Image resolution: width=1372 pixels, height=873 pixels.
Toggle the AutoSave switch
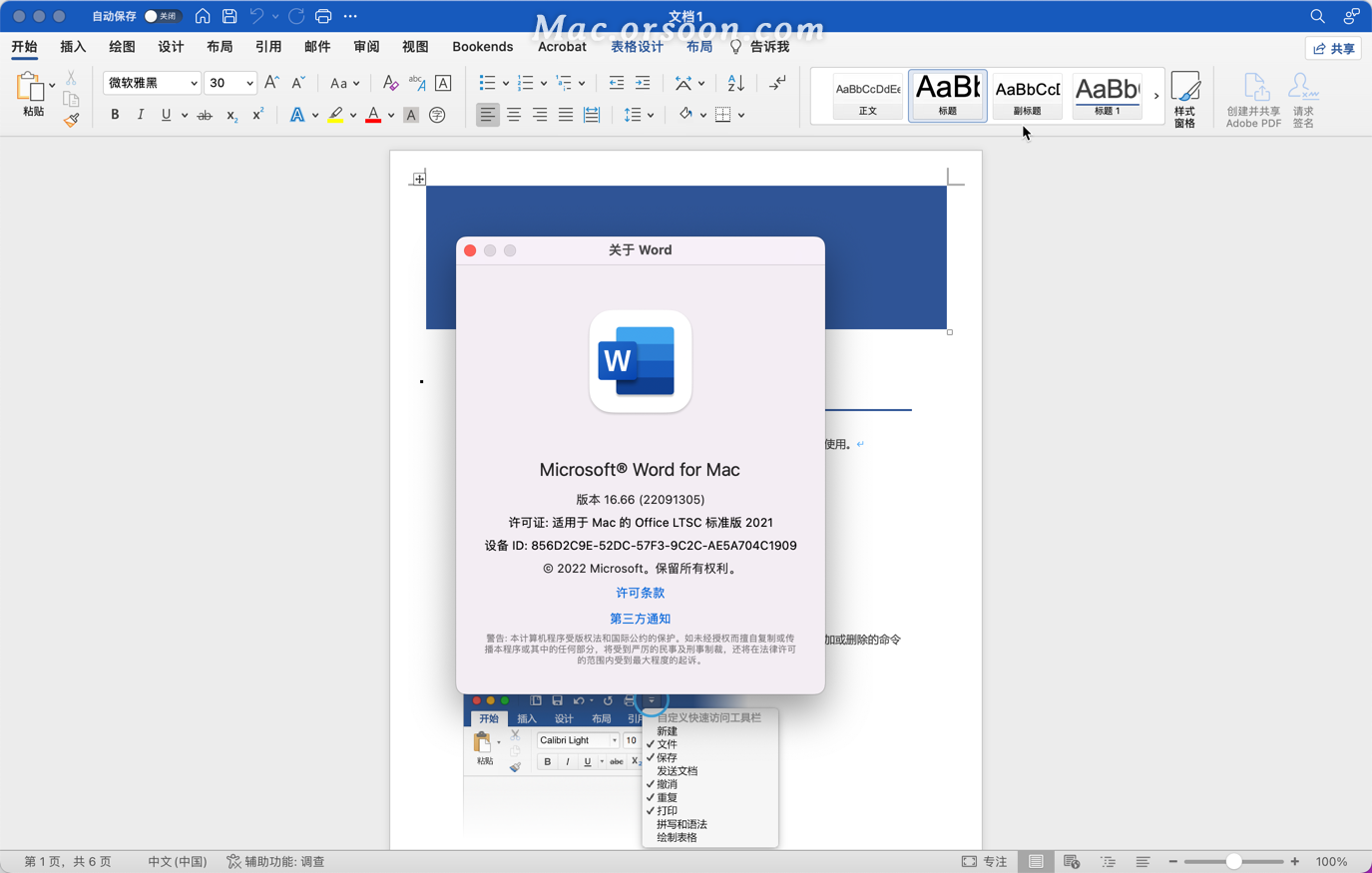pos(162,16)
